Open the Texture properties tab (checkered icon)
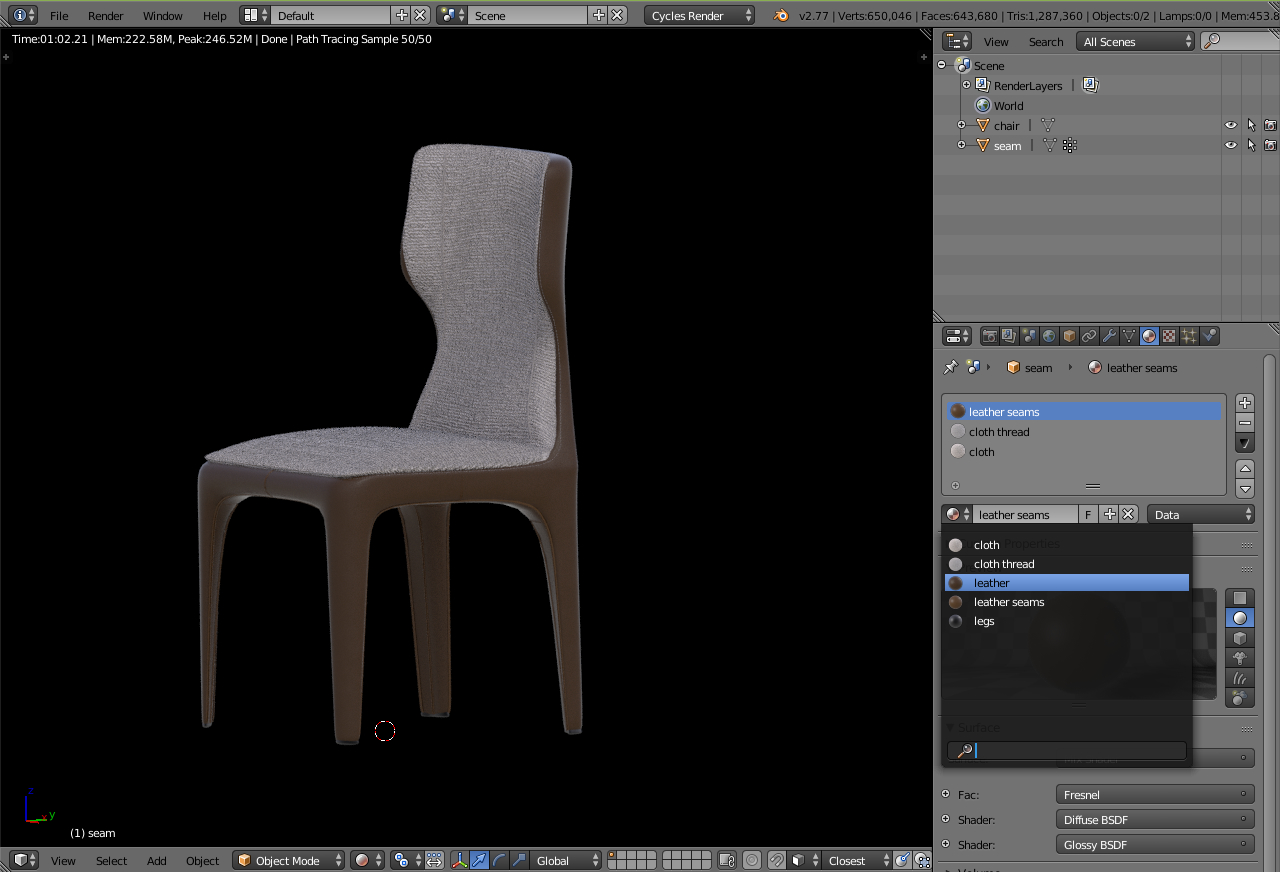 click(1167, 335)
